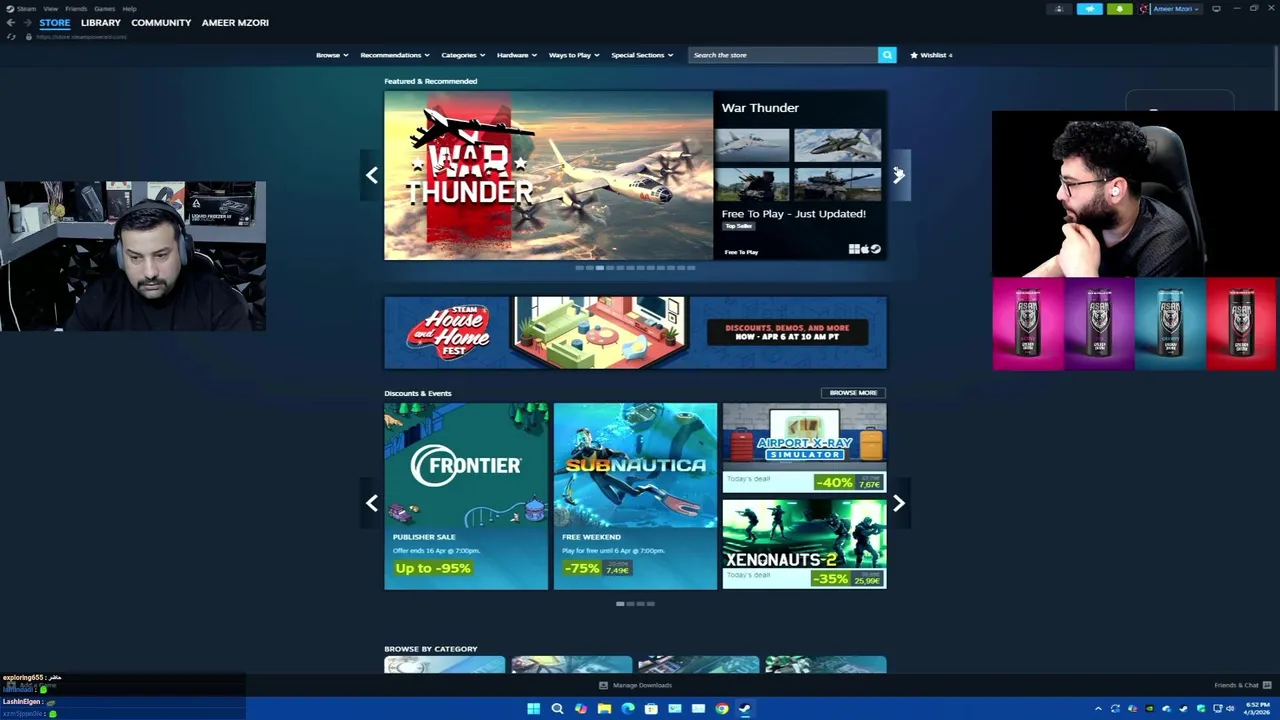
Task: Open the AMEER MZORI profile tab
Action: (235, 22)
